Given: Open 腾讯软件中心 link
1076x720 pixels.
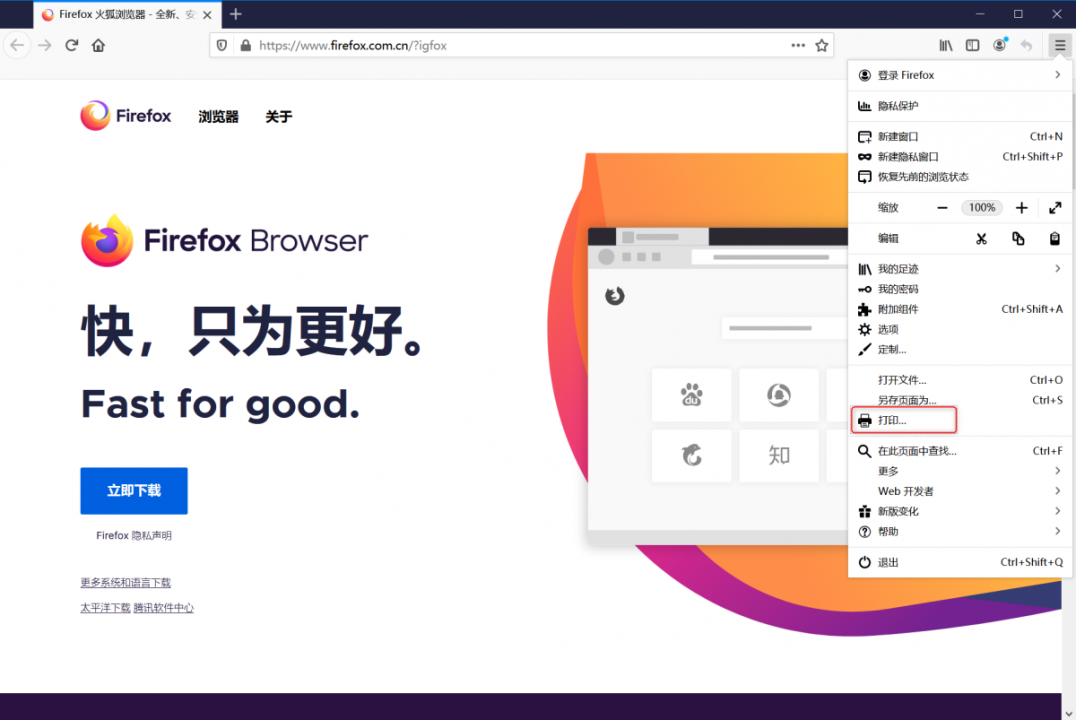Looking at the screenshot, I should click(x=163, y=607).
